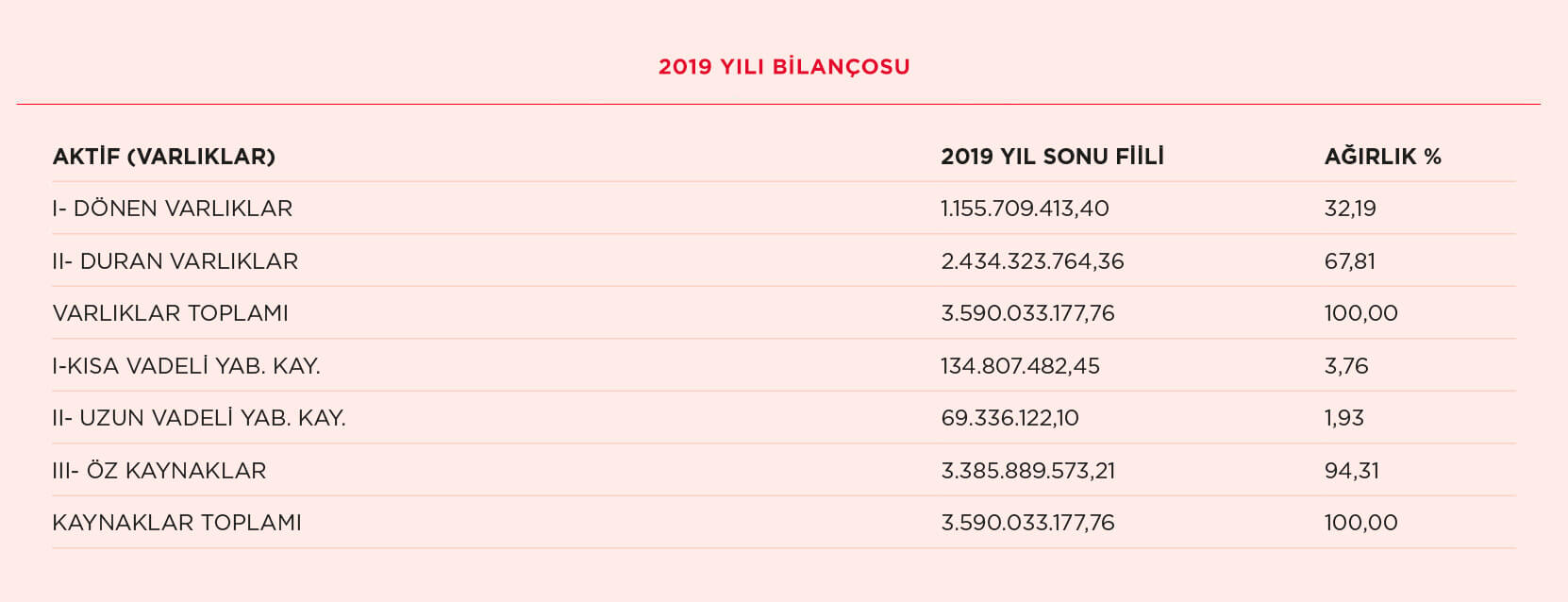Select the III- ÖZ KAYNAKLAR row label

coord(159,471)
